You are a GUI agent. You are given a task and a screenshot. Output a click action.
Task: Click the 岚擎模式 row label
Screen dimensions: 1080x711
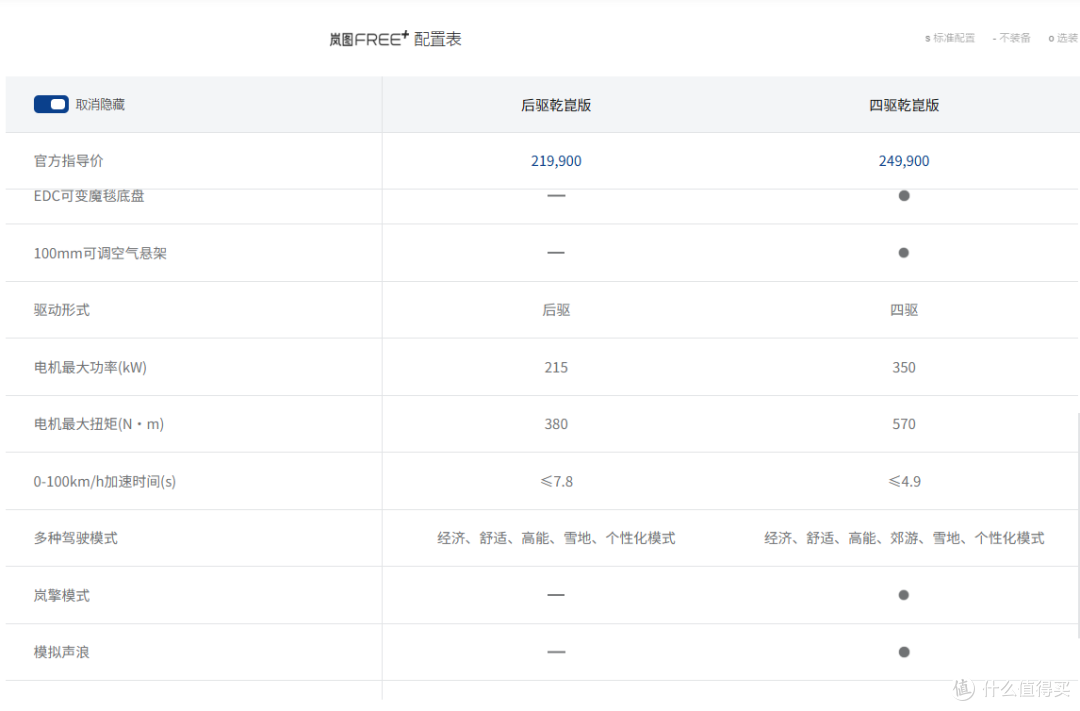61,595
